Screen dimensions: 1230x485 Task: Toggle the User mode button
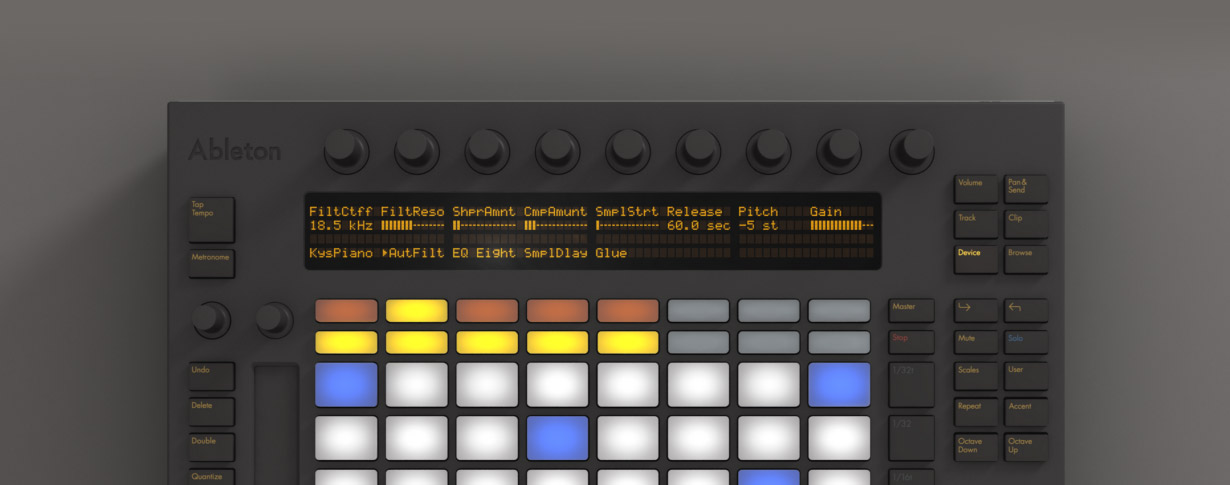[1026, 376]
